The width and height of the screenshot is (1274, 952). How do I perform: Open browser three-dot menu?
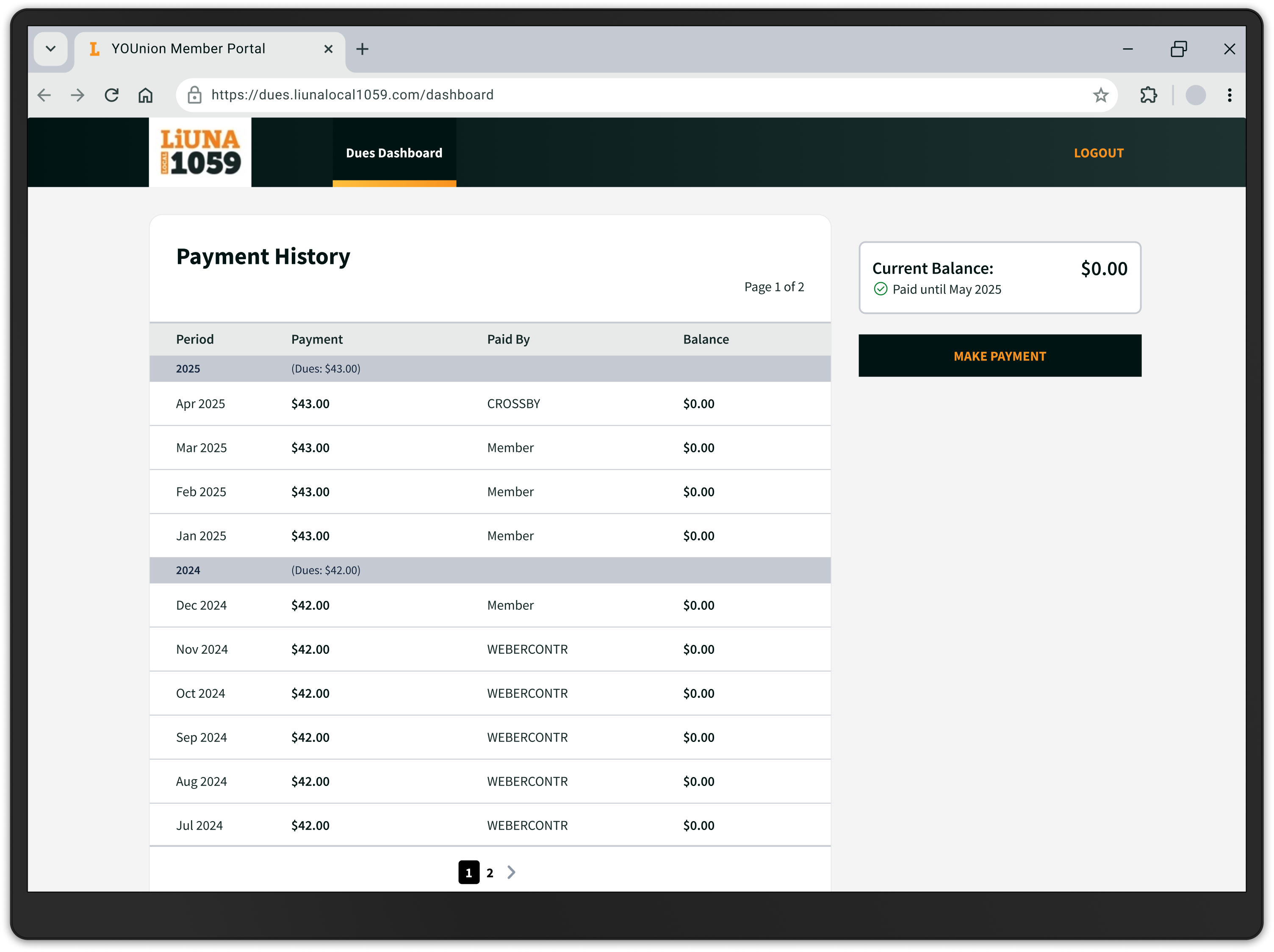(1230, 95)
